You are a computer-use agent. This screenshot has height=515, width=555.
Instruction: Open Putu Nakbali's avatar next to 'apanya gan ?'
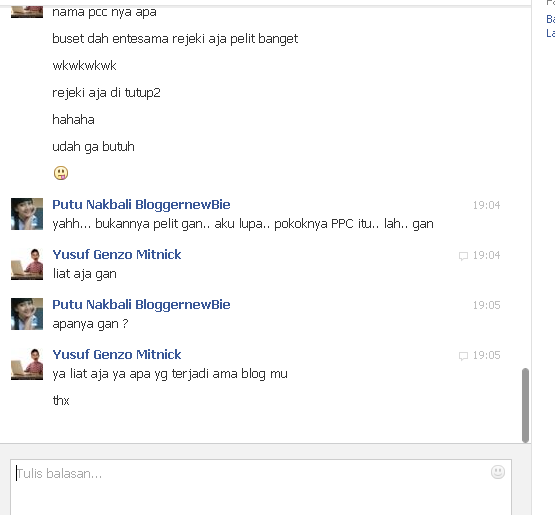pos(27,314)
